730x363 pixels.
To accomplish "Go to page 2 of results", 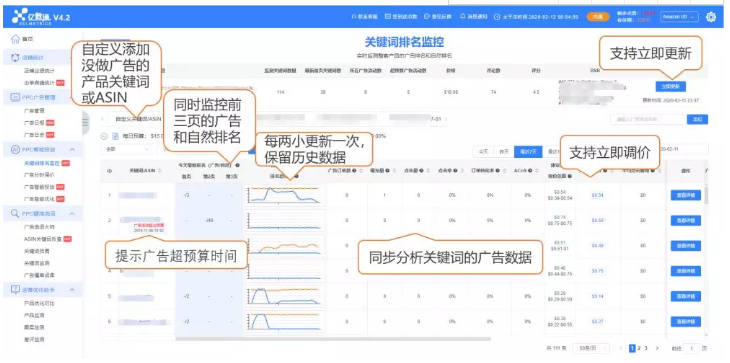I will point(639,348).
